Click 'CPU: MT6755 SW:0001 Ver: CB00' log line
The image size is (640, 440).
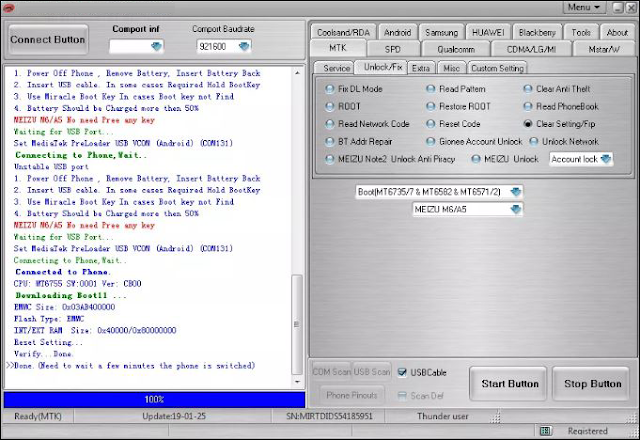78,284
